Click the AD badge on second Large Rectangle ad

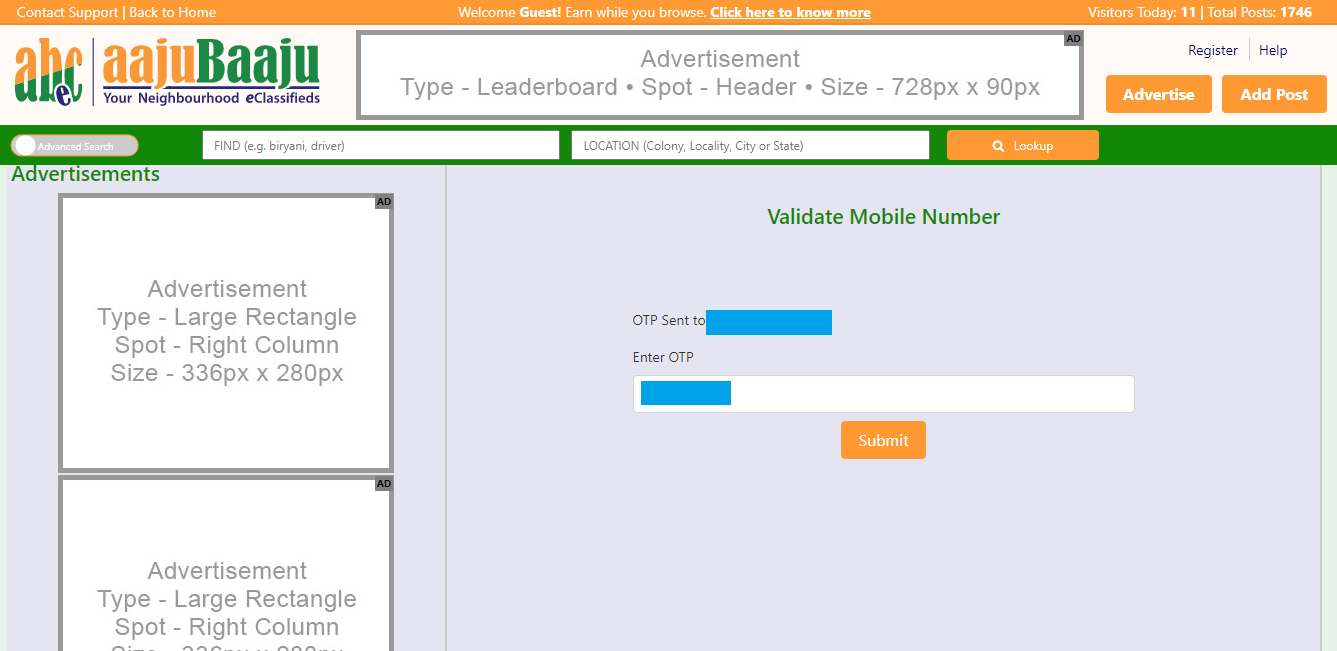tap(384, 484)
